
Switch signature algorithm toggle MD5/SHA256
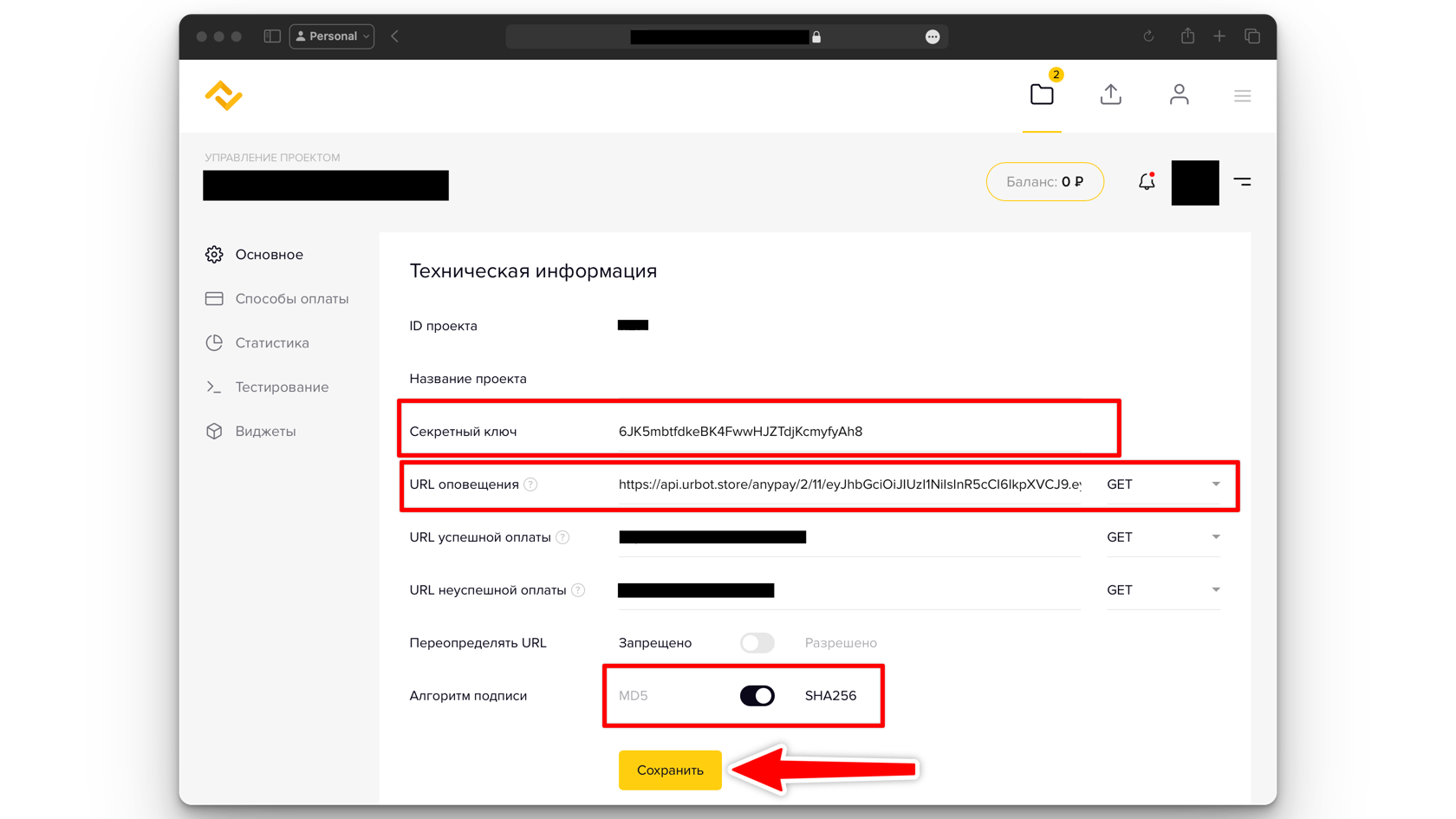757,696
